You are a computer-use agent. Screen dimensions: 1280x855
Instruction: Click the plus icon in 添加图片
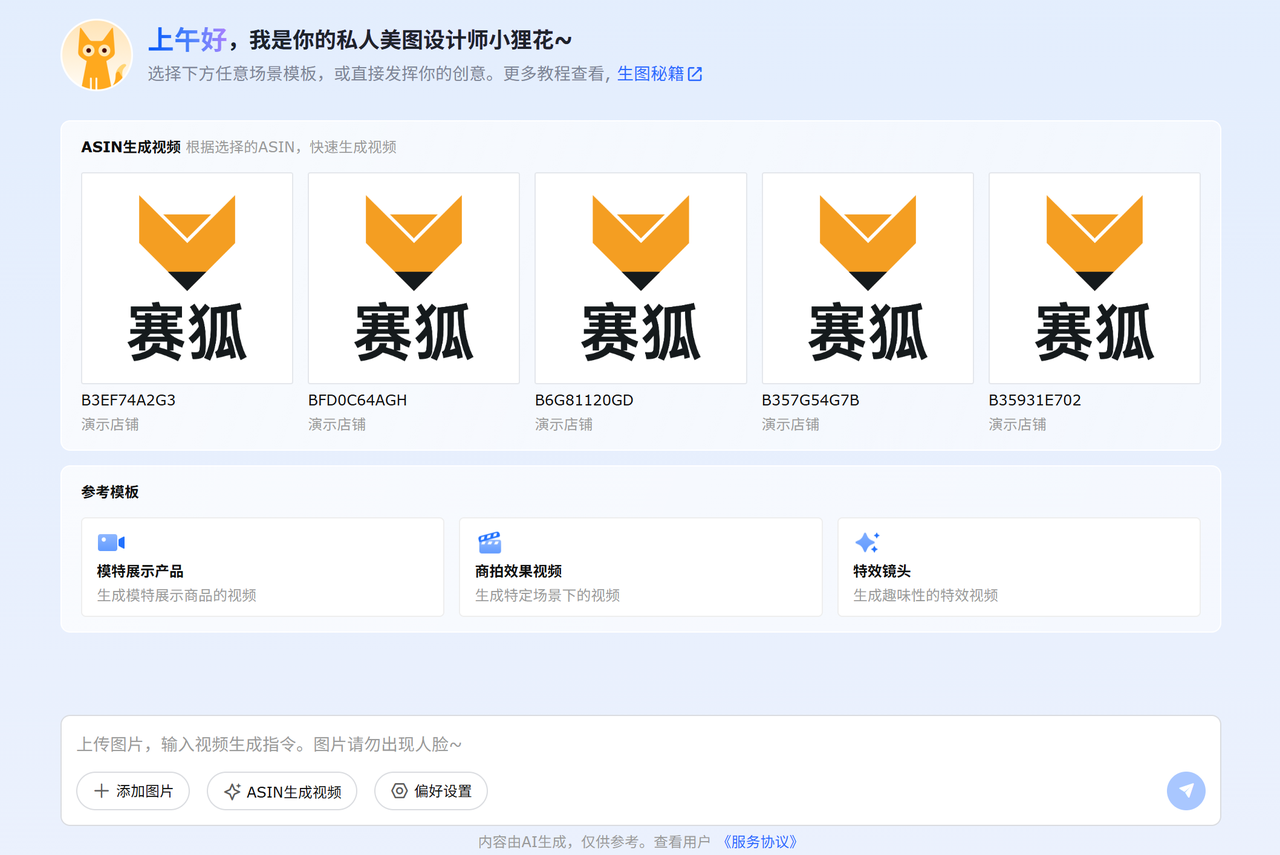(x=101, y=791)
